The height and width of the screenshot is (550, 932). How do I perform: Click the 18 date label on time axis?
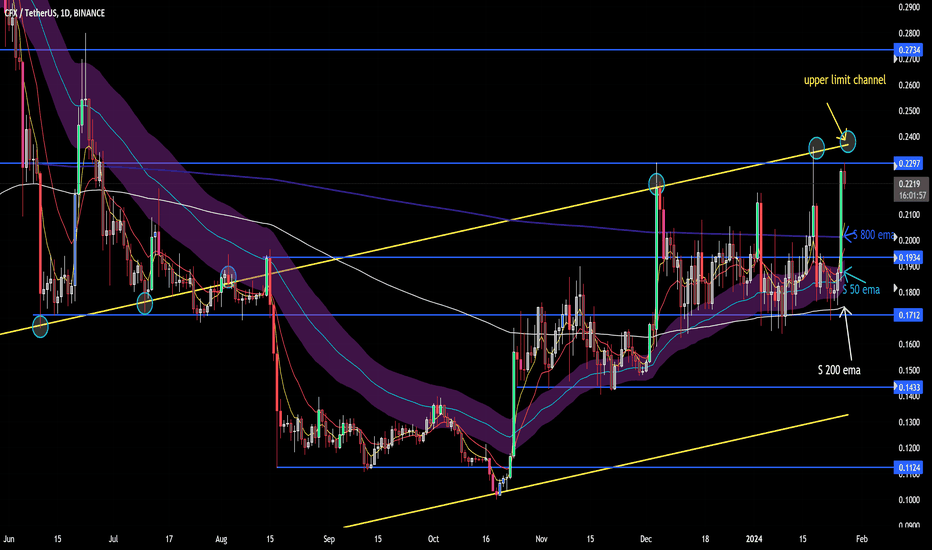(705, 539)
